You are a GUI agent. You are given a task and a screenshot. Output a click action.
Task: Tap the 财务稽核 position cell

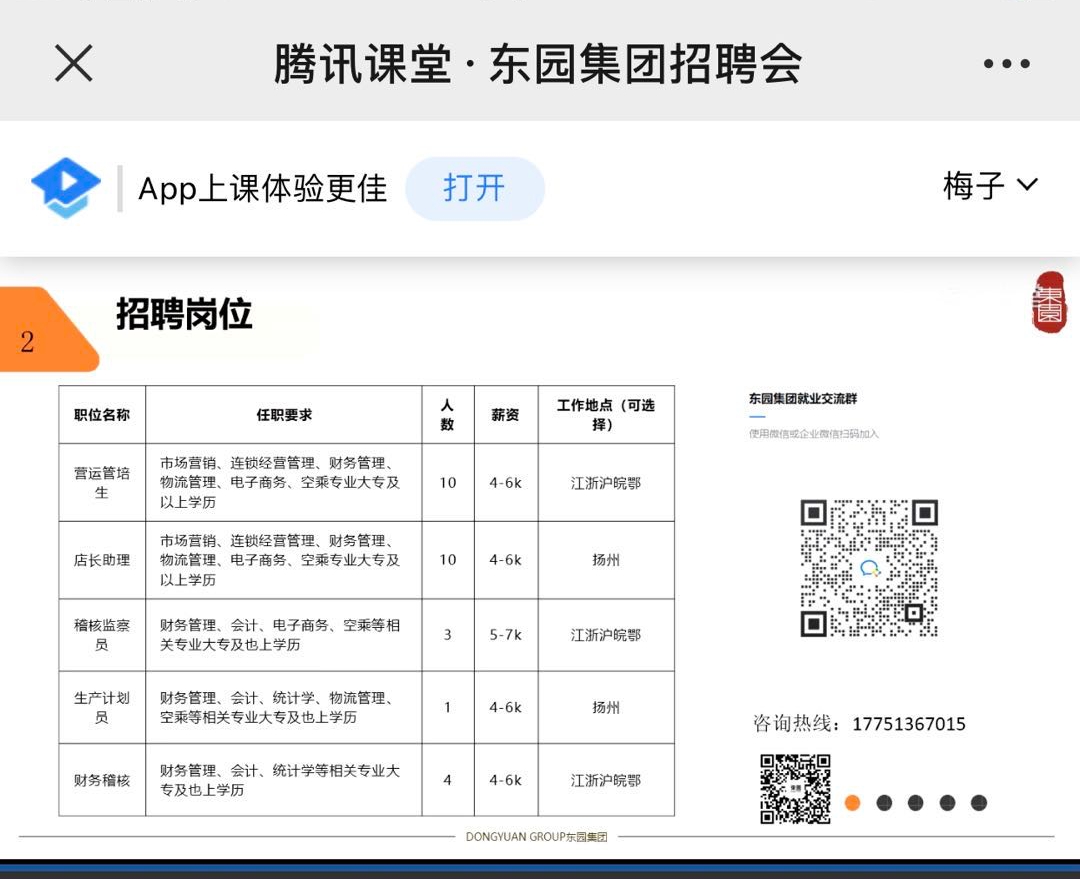(102, 780)
